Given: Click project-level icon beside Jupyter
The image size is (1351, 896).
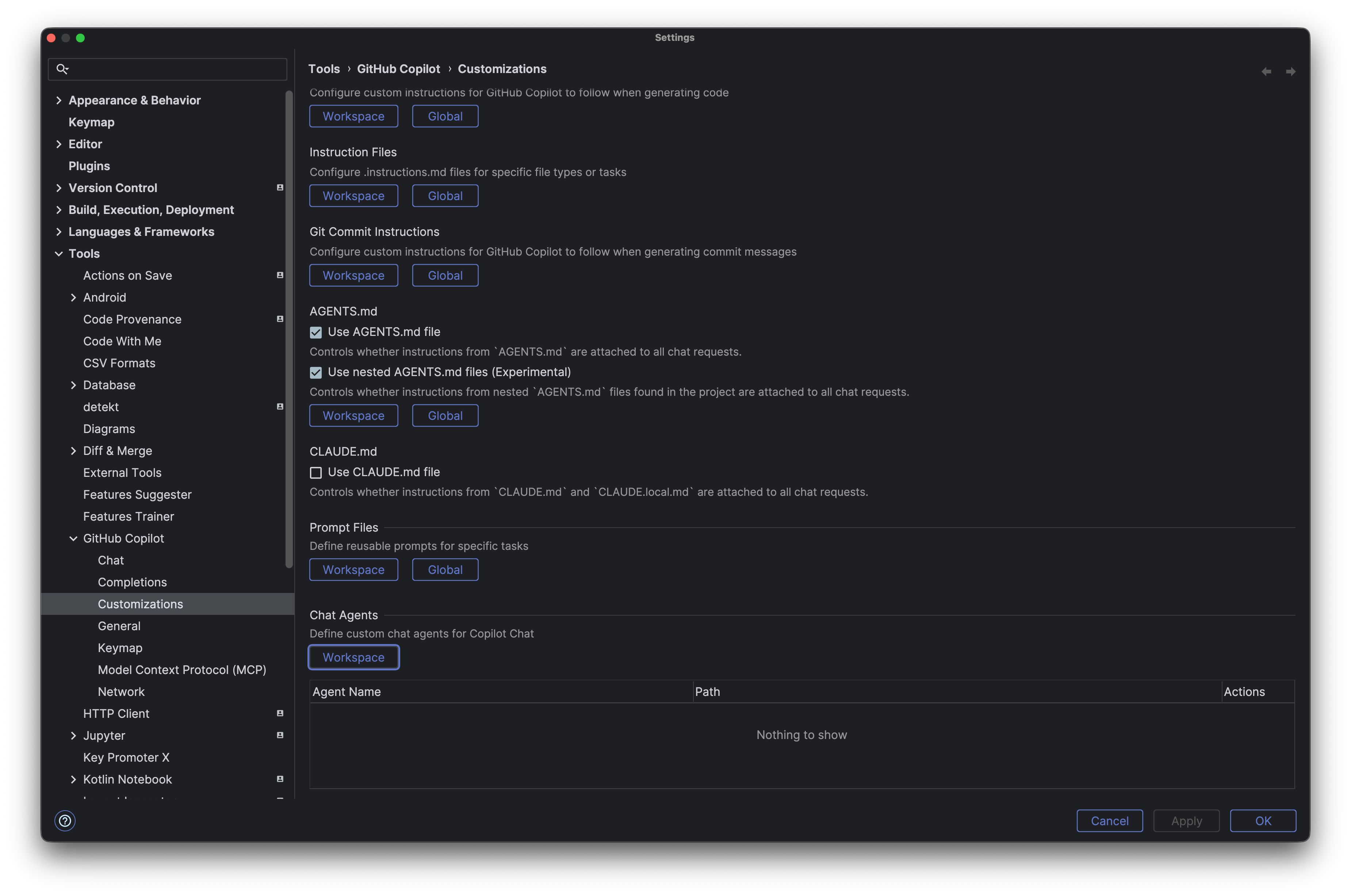Looking at the screenshot, I should [x=280, y=735].
